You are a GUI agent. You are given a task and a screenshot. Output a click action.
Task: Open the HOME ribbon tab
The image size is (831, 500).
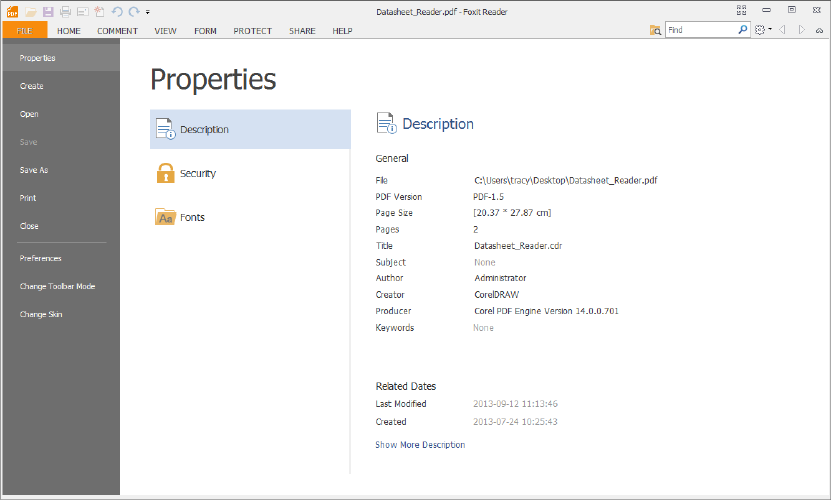pyautogui.click(x=69, y=31)
